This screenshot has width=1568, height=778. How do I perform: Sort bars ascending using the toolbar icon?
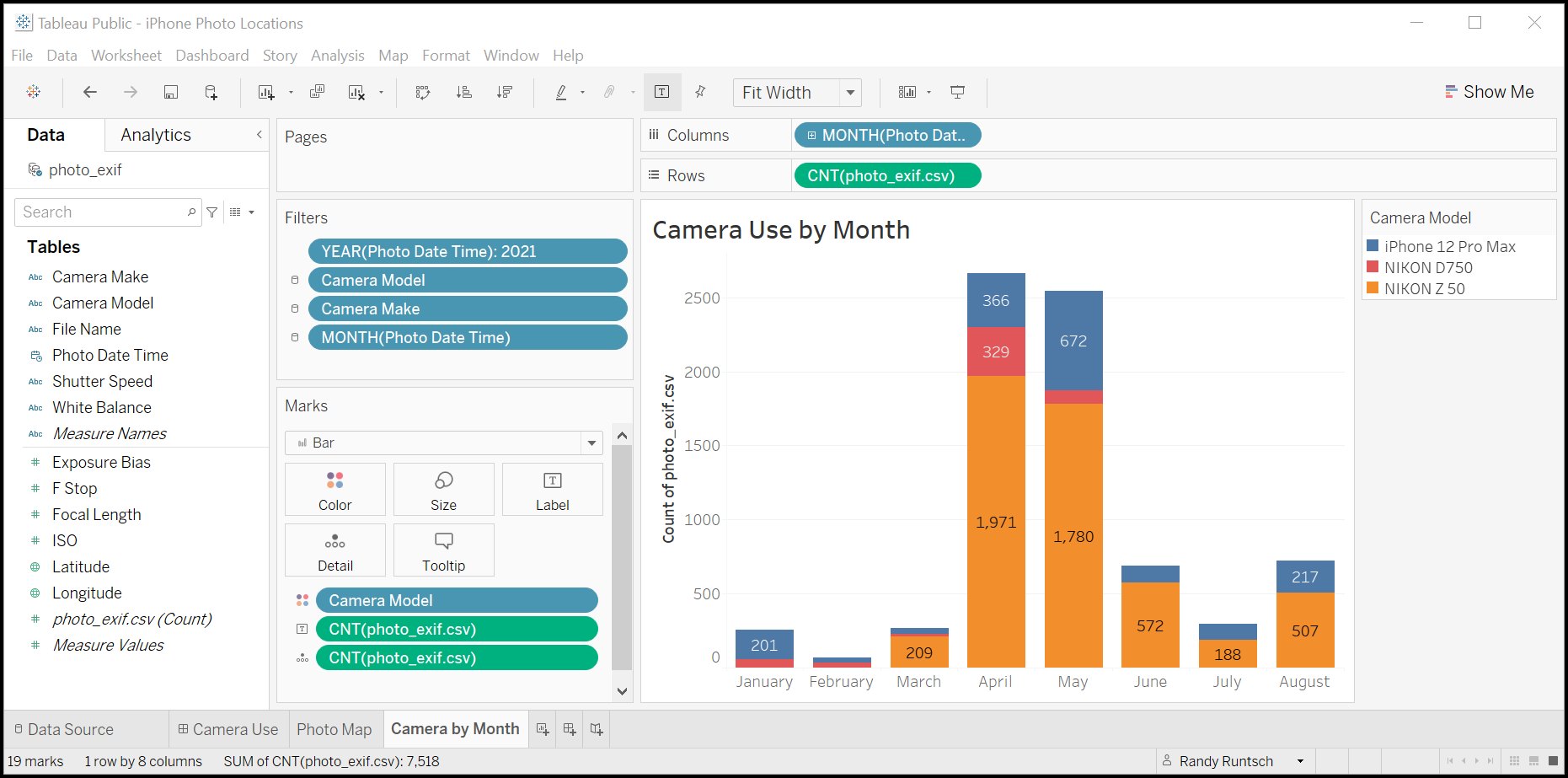point(463,92)
